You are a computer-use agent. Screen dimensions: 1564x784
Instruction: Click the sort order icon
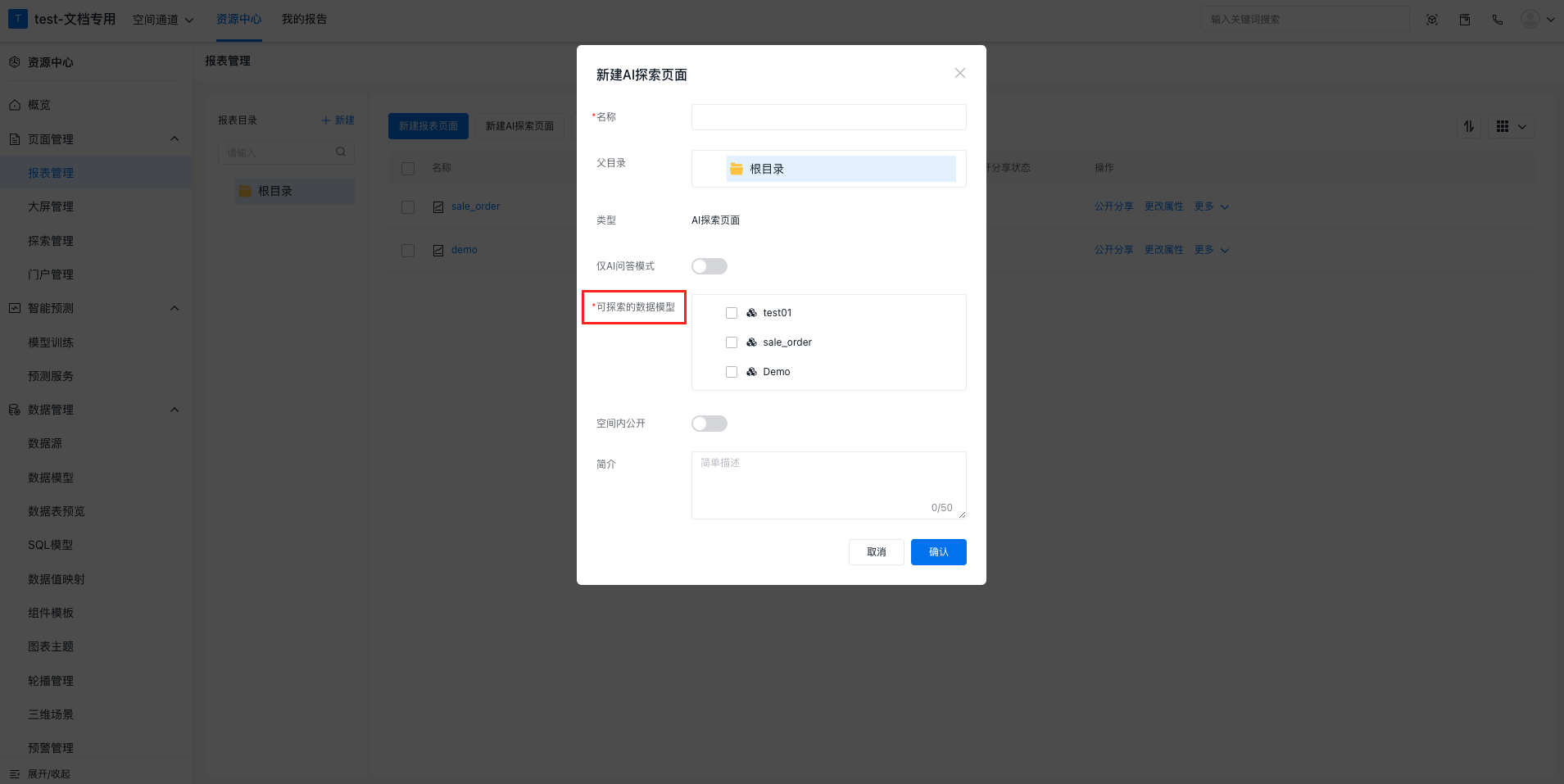pos(1469,126)
